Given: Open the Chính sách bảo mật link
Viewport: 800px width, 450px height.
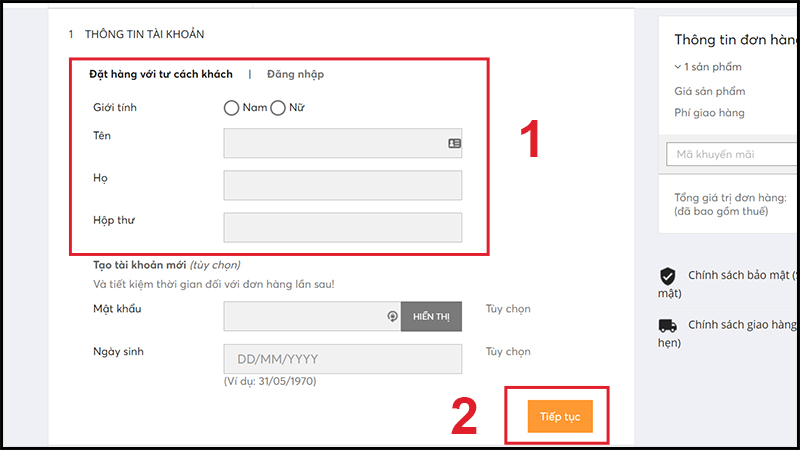Looking at the screenshot, I should 742,276.
